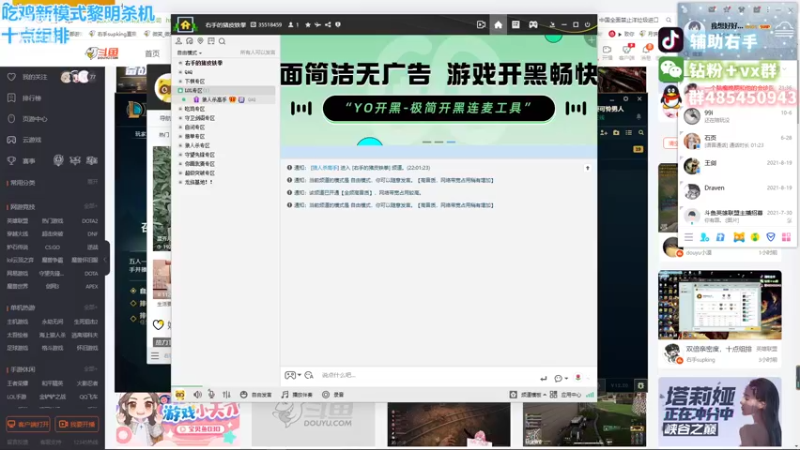800x450 pixels.
Task: Select the home tab icon in title bar
Action: pos(498,24)
